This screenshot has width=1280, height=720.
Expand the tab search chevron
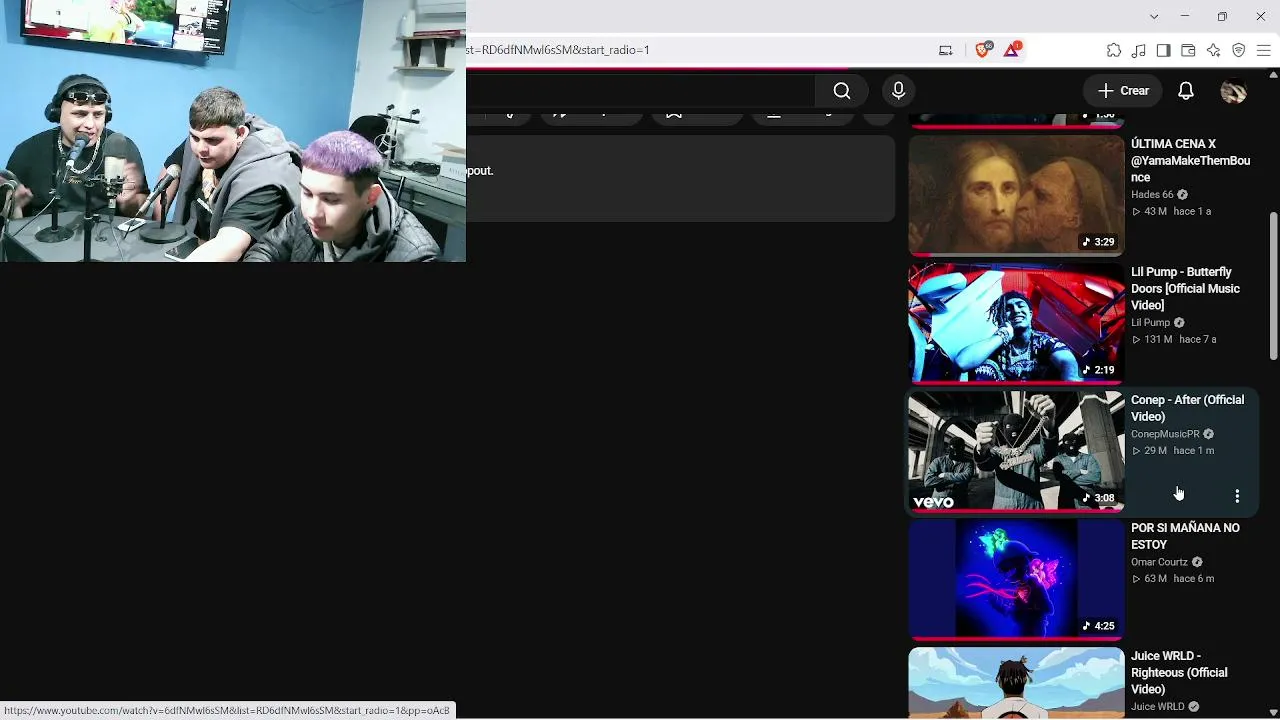pyautogui.click(x=1154, y=16)
